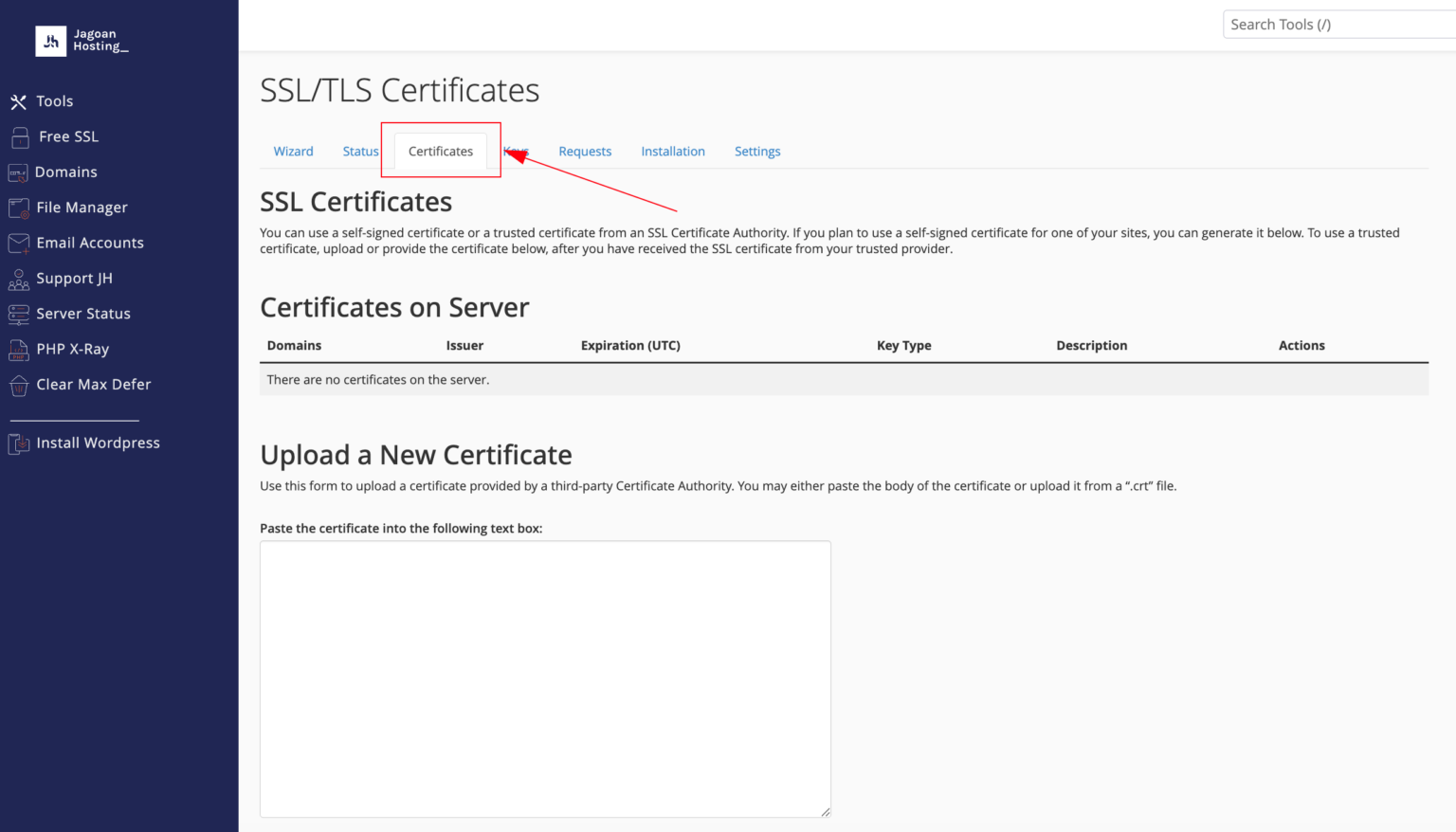This screenshot has width=1456, height=832.
Task: Click inside the paste certificate text box
Action: [545, 678]
